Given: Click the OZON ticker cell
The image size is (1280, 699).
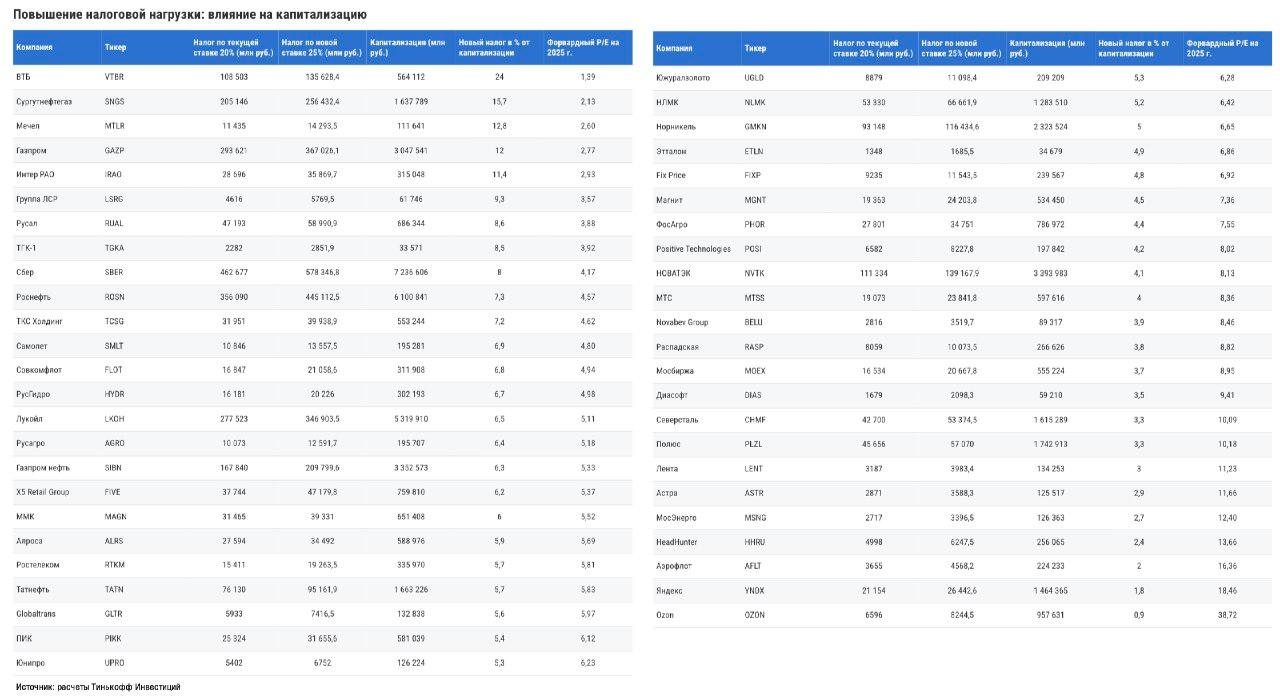Looking at the screenshot, I should point(755,615).
